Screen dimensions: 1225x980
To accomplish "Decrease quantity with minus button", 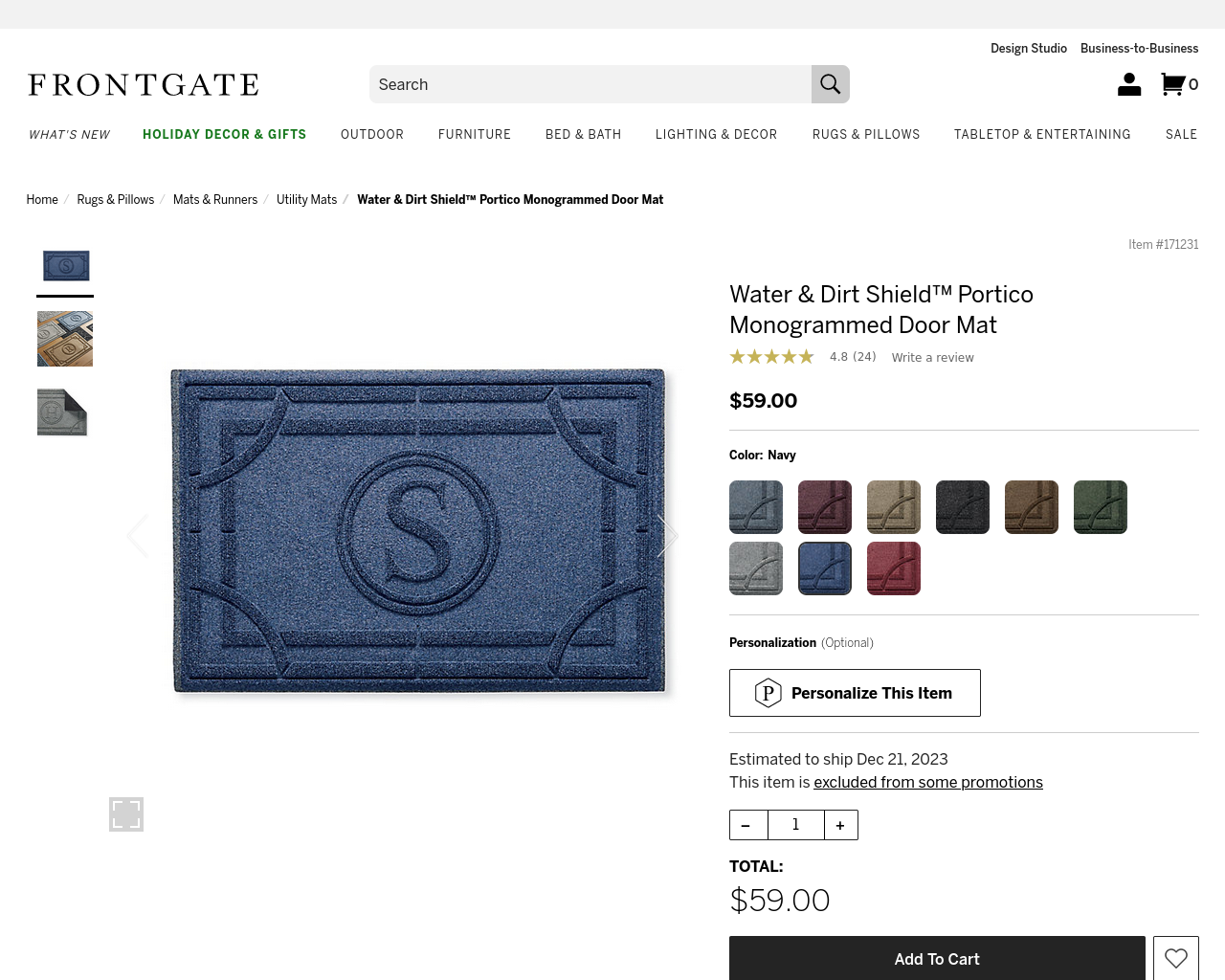I will coord(746,825).
